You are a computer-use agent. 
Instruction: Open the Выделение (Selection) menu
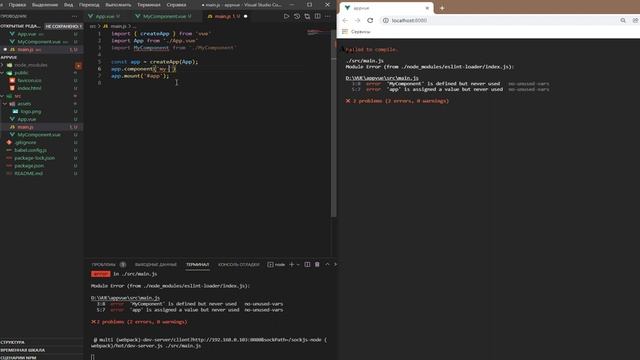click(44, 5)
